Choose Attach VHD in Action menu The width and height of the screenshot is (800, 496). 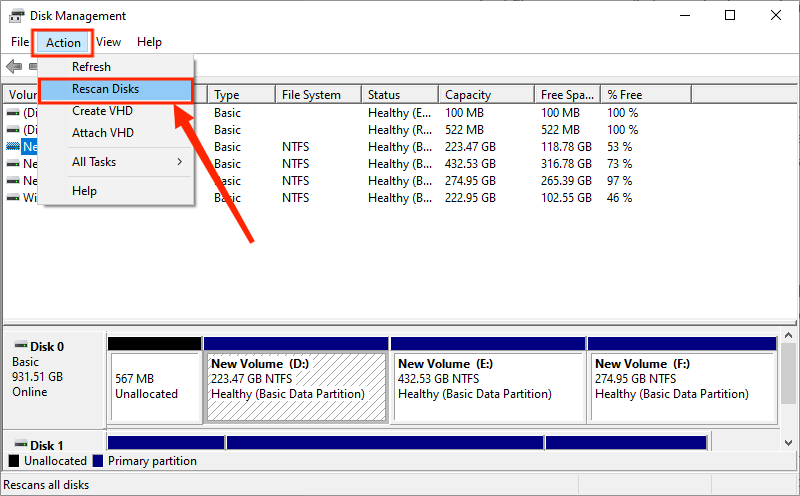click(102, 133)
